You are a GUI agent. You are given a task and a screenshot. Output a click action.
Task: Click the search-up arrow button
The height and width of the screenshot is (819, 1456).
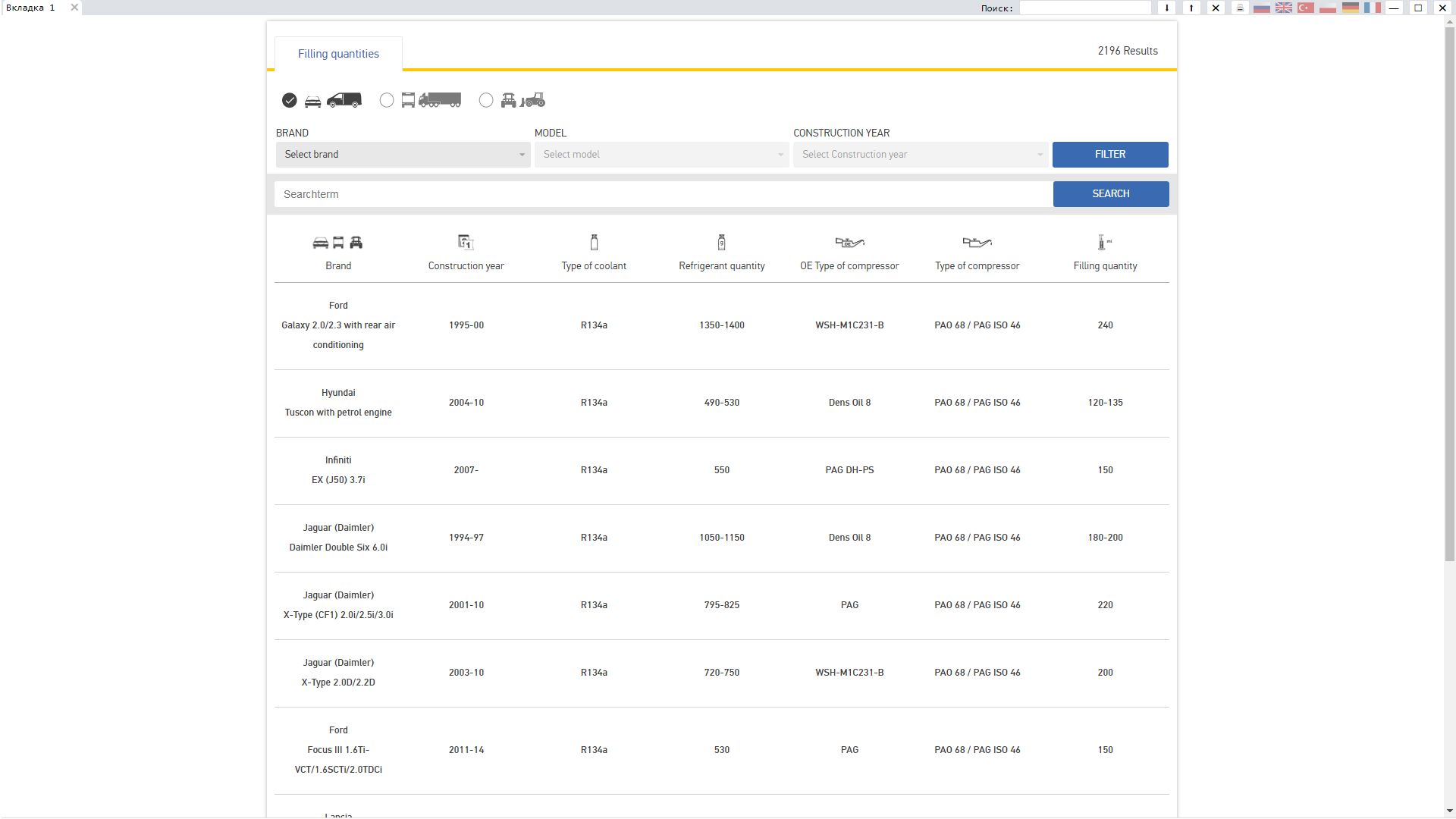1191,8
